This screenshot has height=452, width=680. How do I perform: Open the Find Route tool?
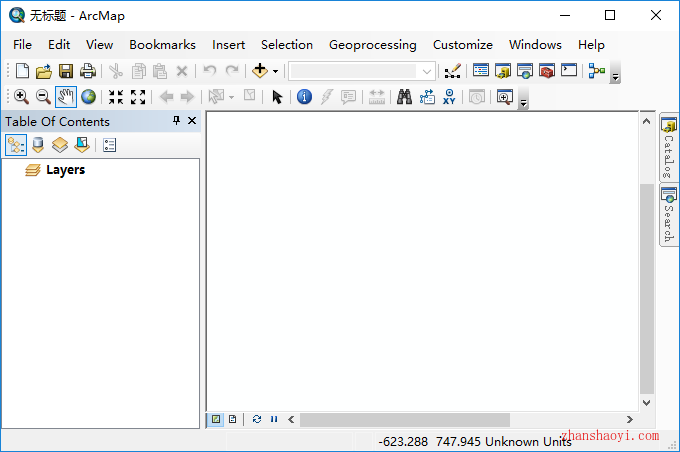click(x=427, y=97)
